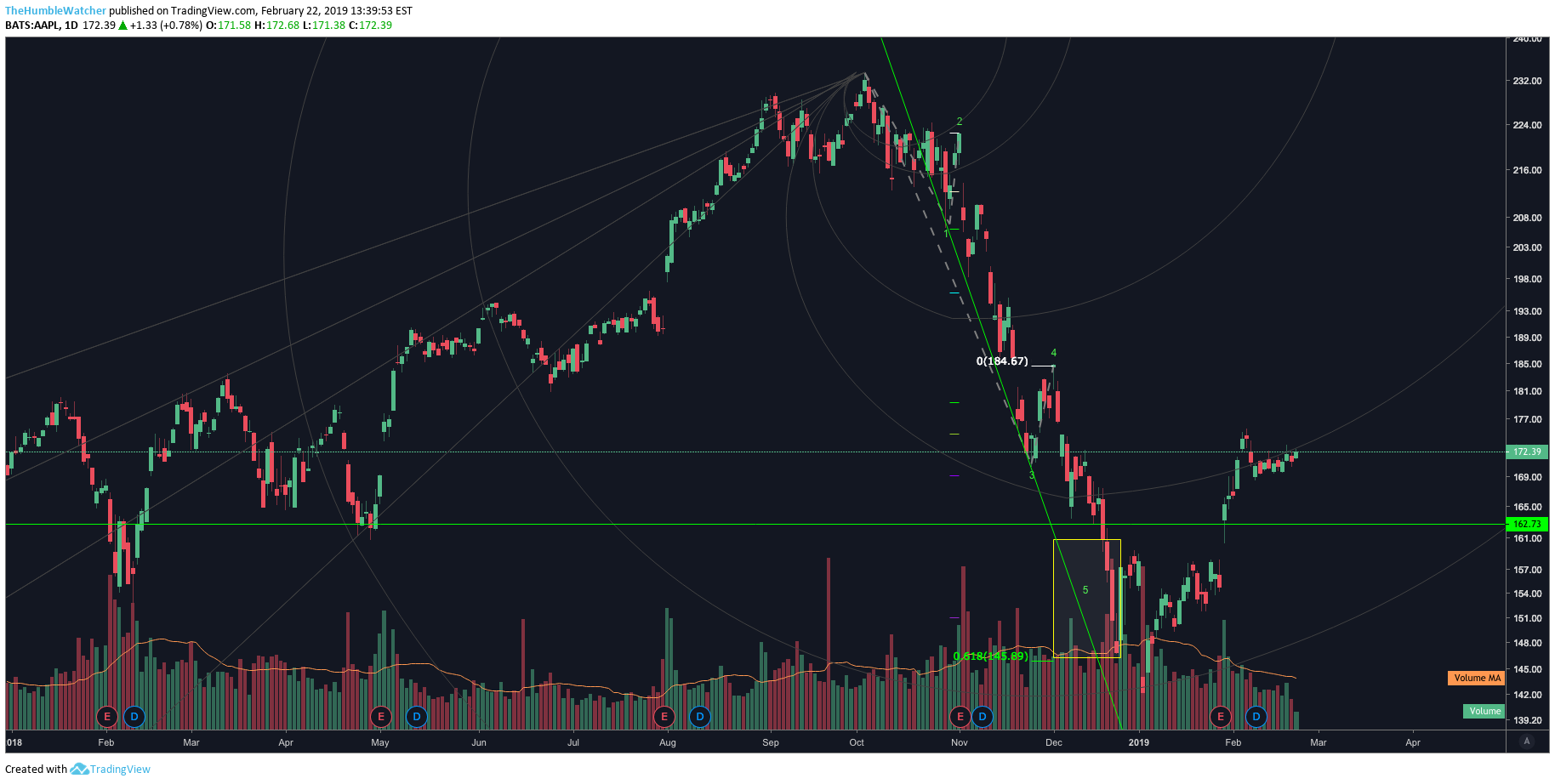Click the H:172.68 high value
Viewport: 1555px width, 784px height.
pos(277,26)
